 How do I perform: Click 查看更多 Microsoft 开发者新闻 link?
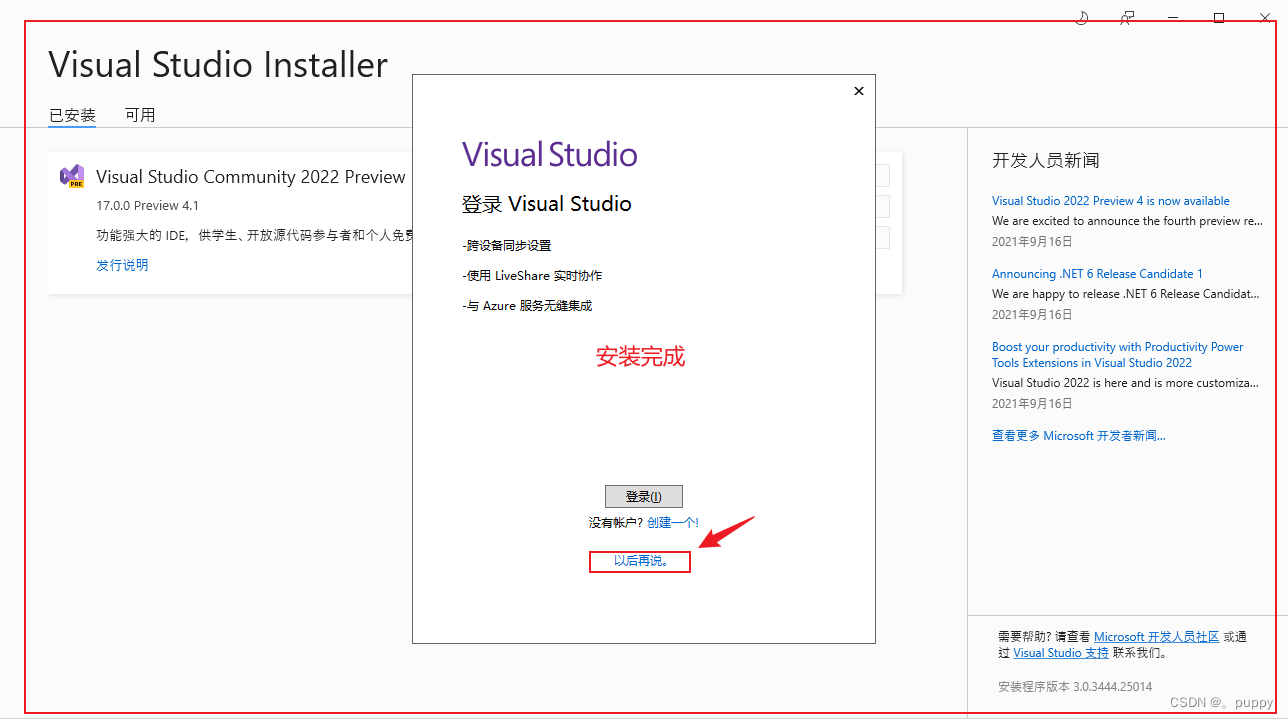click(1079, 435)
